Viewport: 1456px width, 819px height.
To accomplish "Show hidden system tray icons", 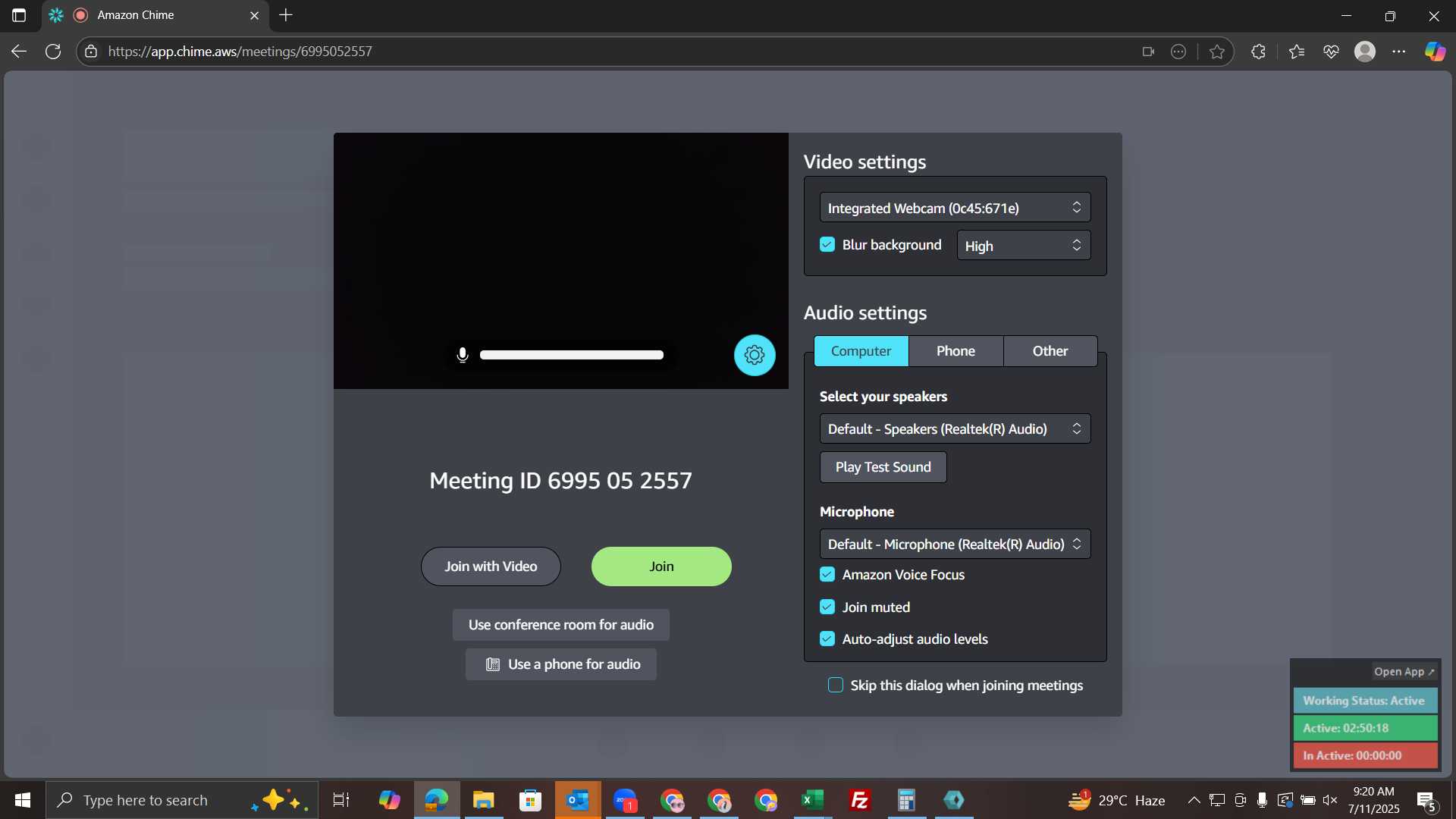I will coord(1194,800).
